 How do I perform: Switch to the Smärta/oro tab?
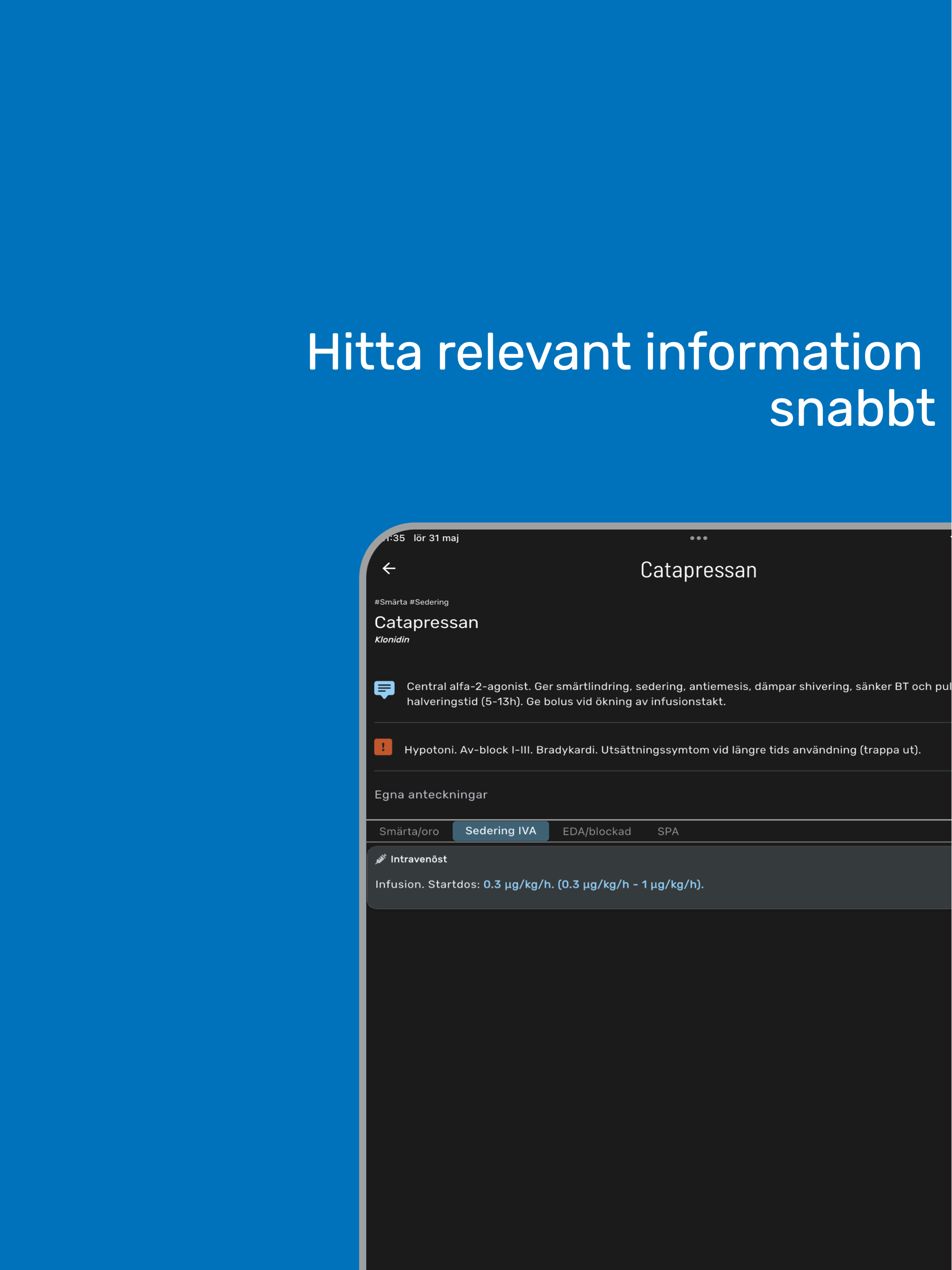click(409, 831)
